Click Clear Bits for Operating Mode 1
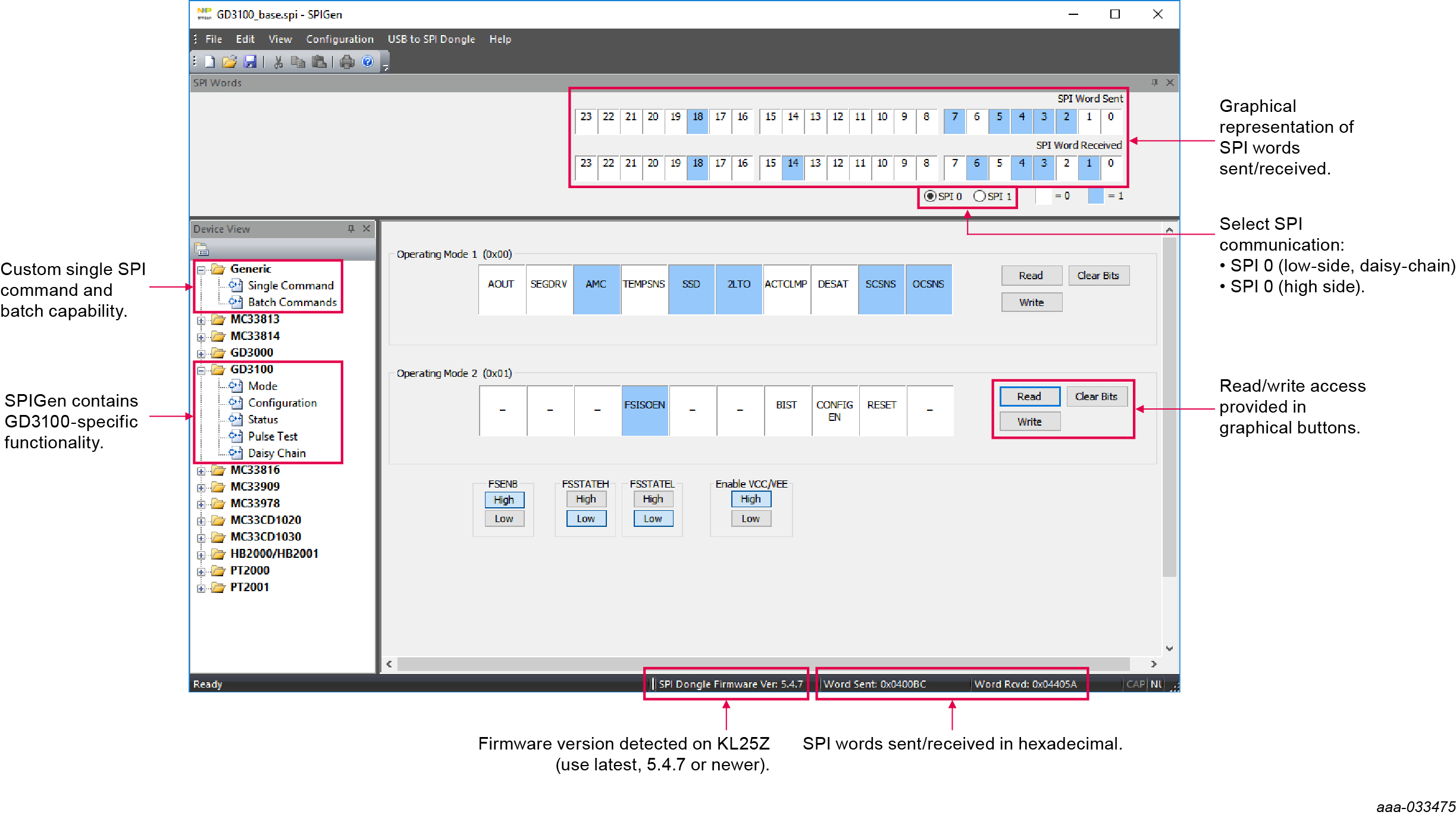Viewport: 1456px width, 818px height. [x=1098, y=276]
